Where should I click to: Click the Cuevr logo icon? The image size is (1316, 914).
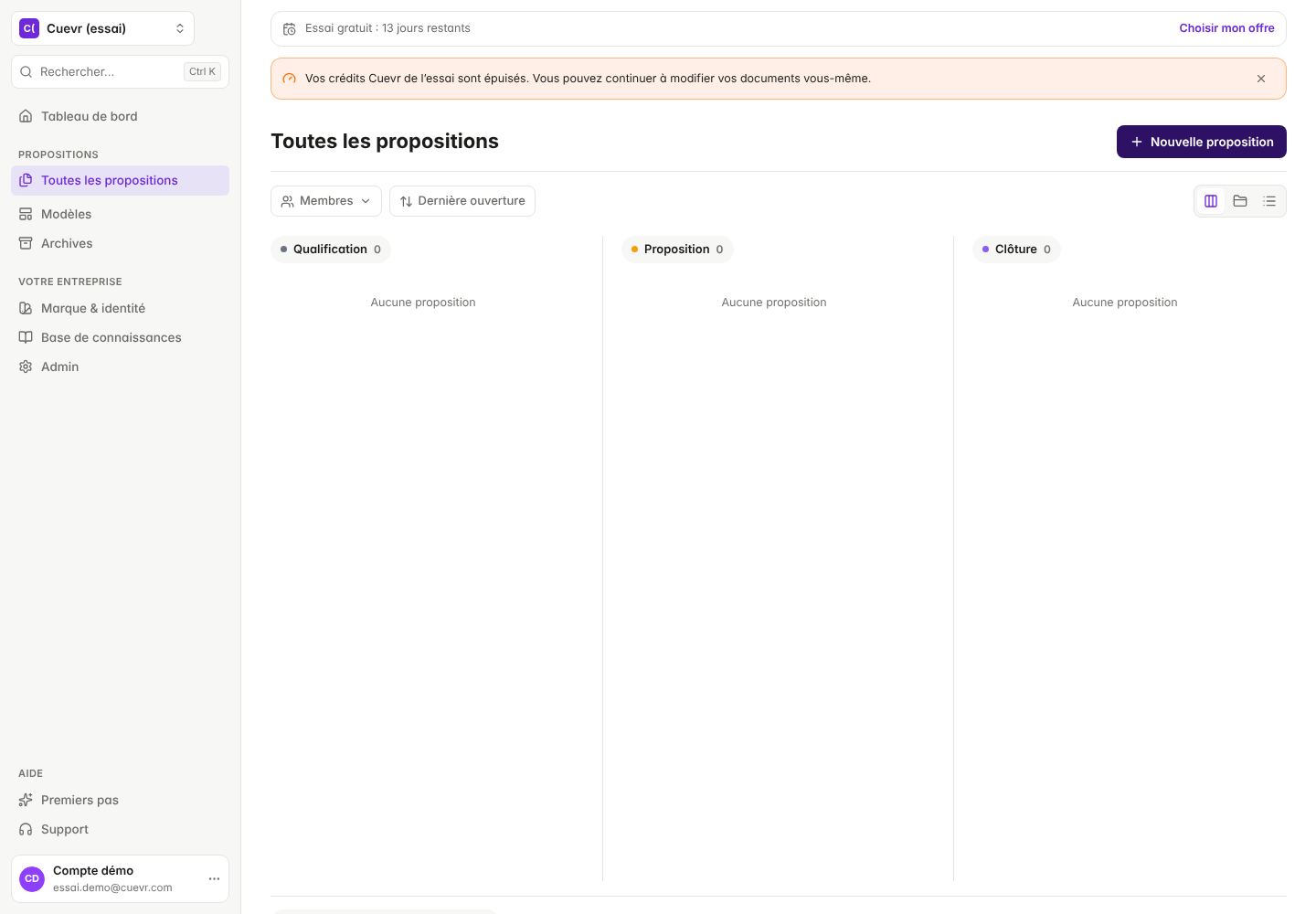tap(29, 28)
